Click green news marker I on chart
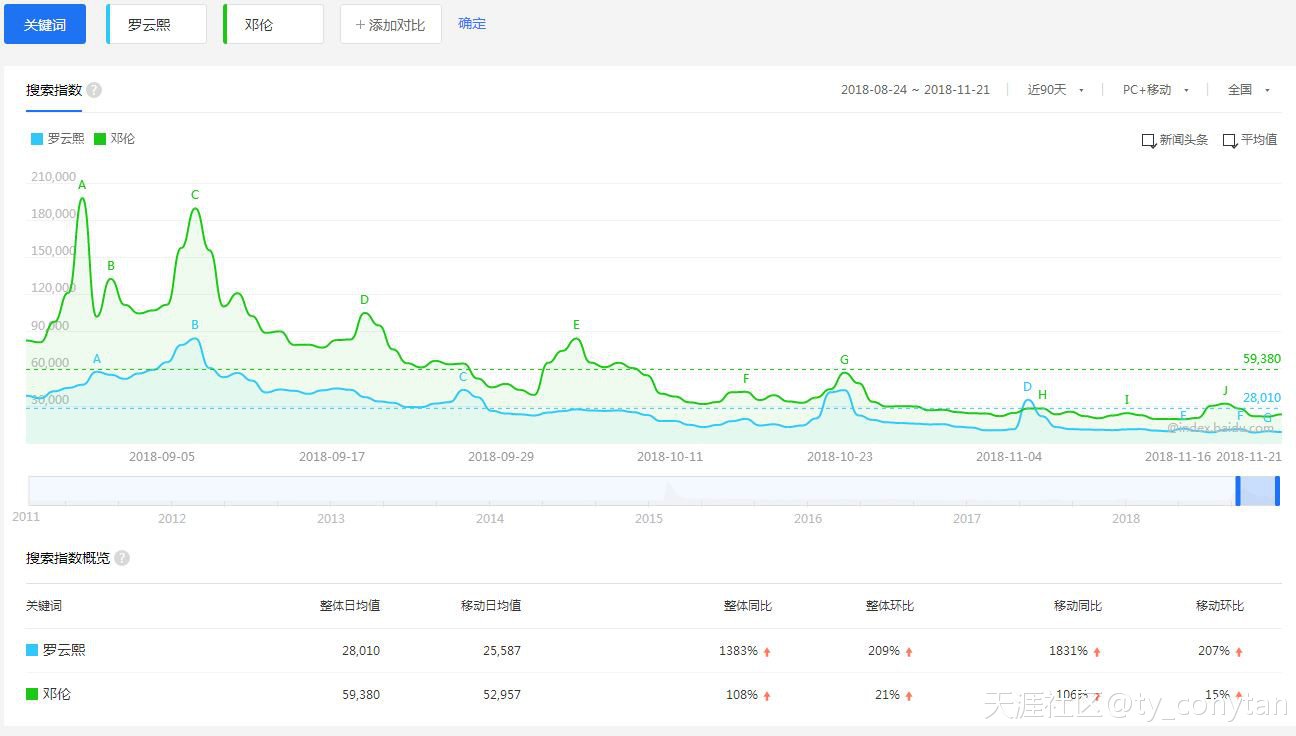Image resolution: width=1296 pixels, height=736 pixels. 1126,400
